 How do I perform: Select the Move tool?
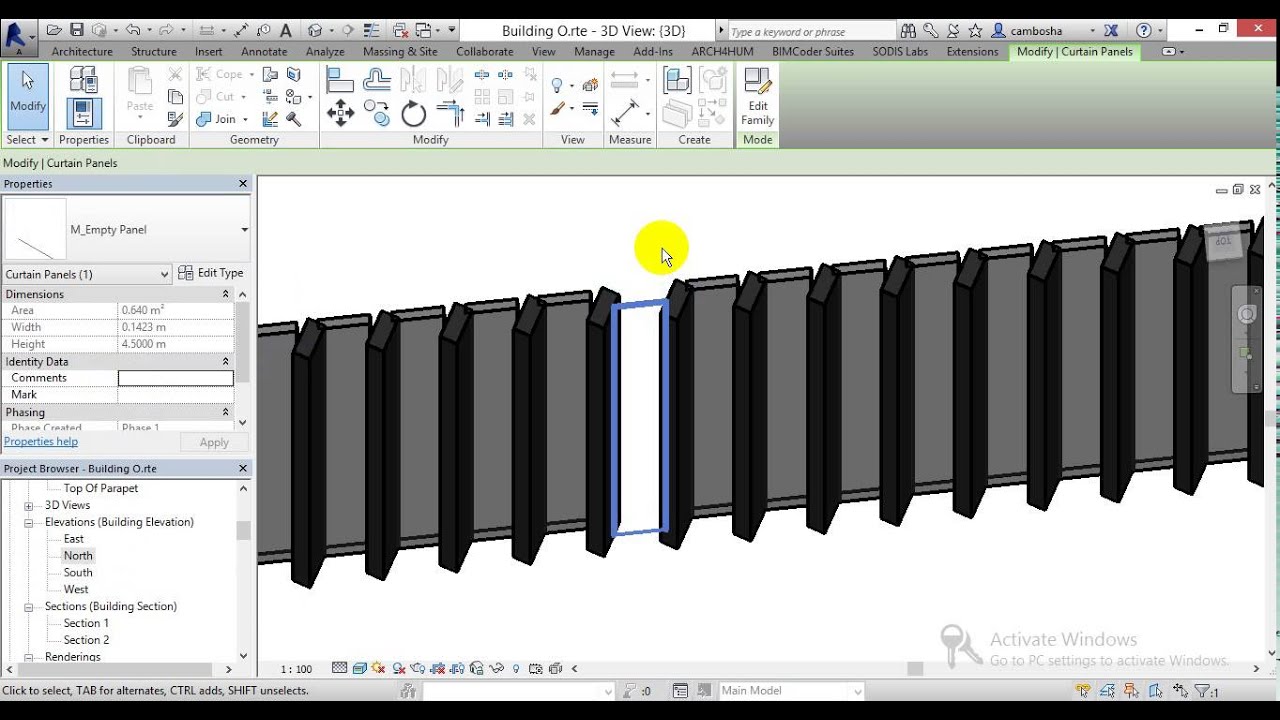pyautogui.click(x=340, y=113)
